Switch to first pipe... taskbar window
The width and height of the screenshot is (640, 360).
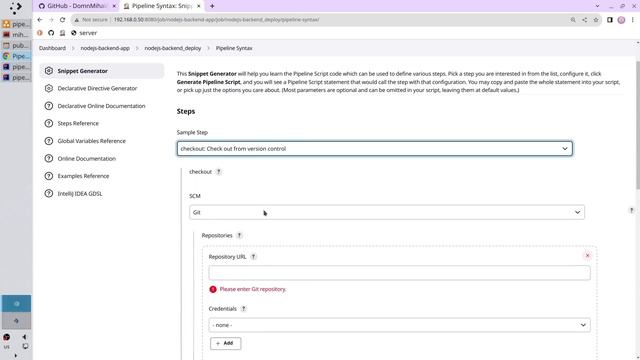pyautogui.click(x=16, y=24)
